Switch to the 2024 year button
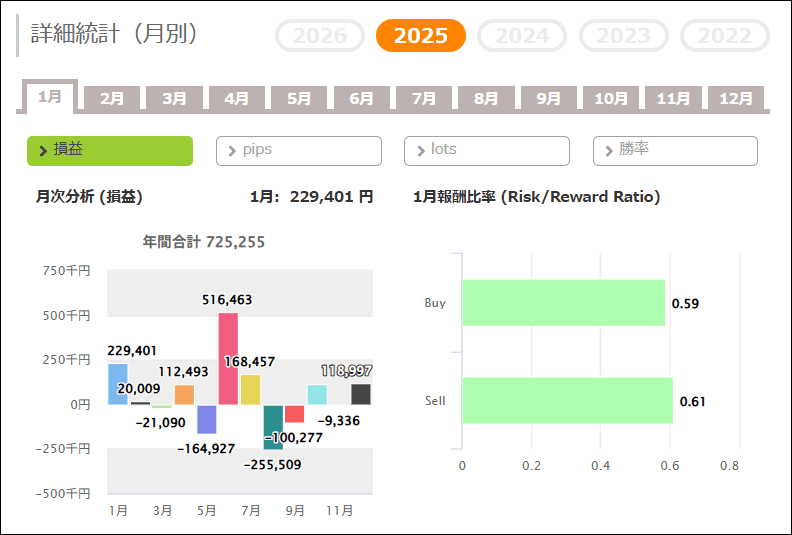 [x=522, y=36]
